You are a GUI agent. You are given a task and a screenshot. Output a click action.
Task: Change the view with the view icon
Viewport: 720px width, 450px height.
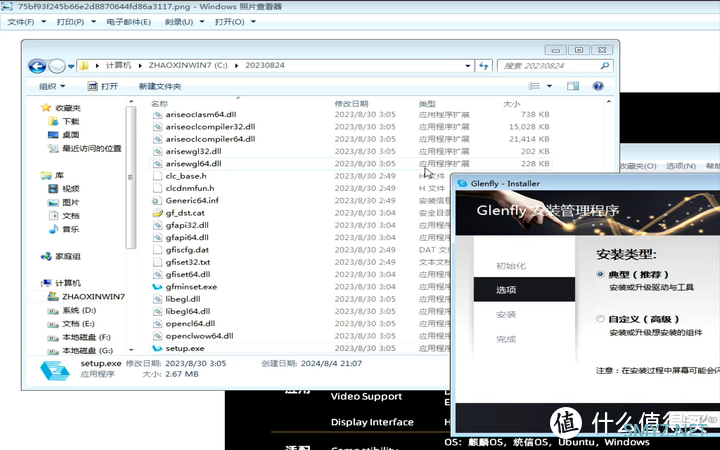(x=534, y=86)
